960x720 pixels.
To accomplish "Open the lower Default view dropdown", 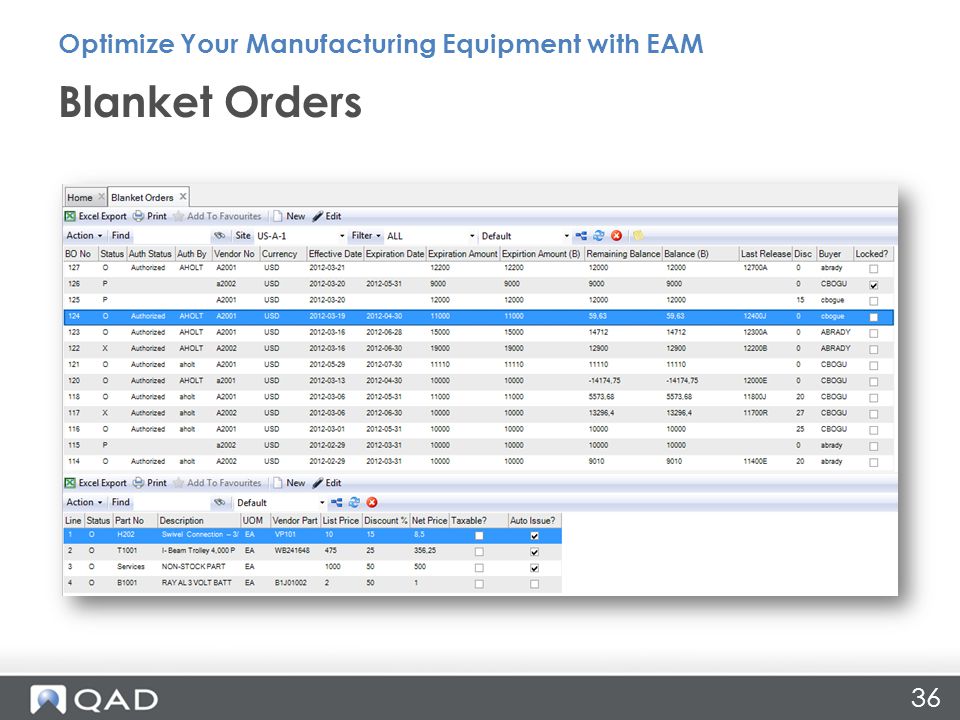I will pyautogui.click(x=322, y=503).
